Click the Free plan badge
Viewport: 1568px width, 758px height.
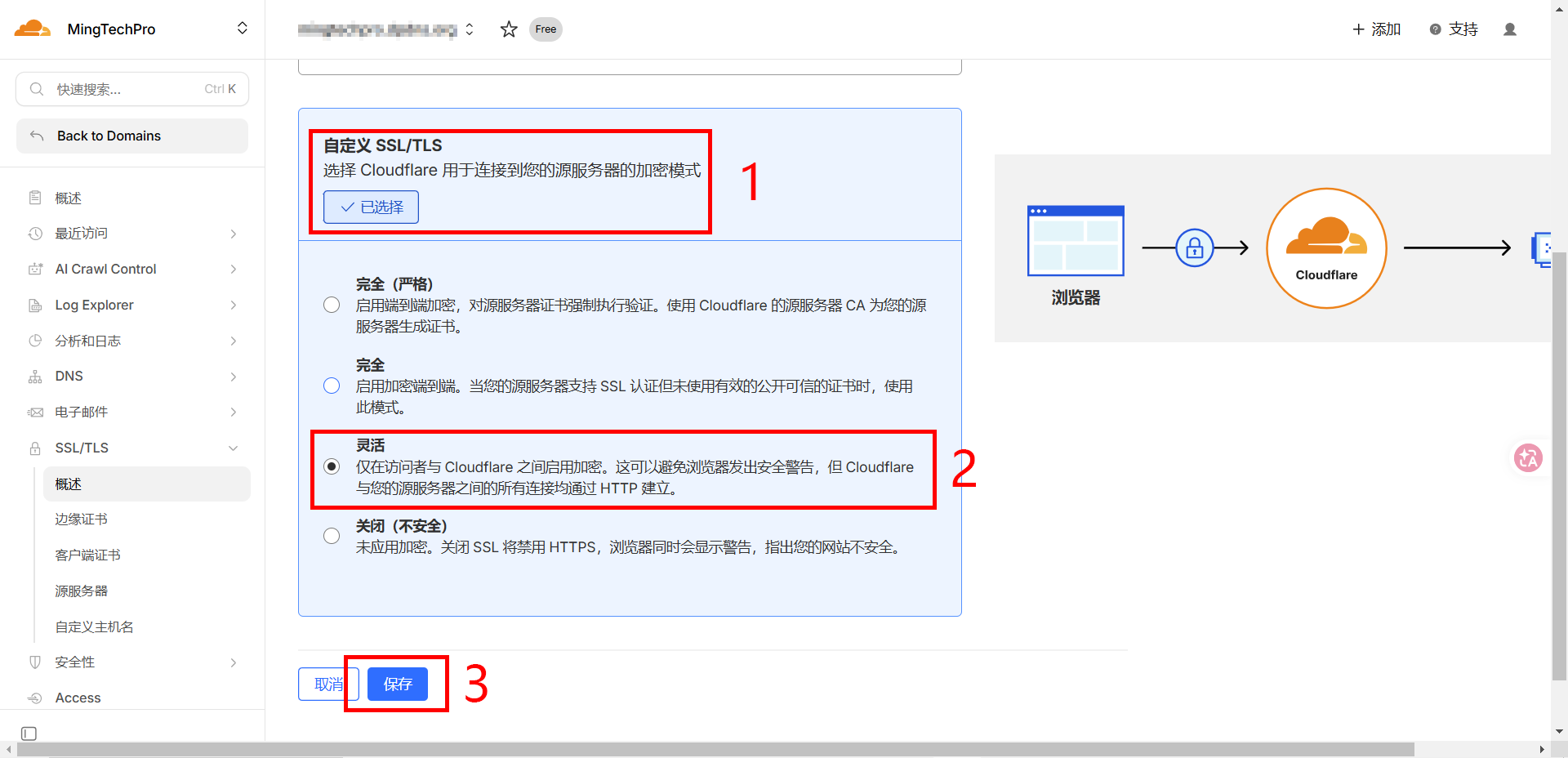(x=546, y=29)
